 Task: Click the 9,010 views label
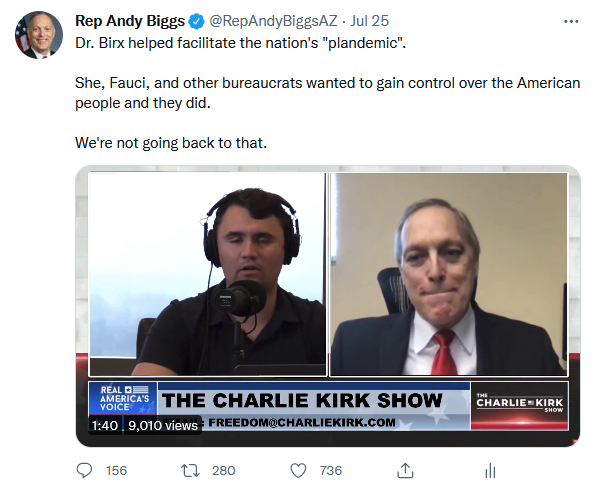(x=163, y=425)
